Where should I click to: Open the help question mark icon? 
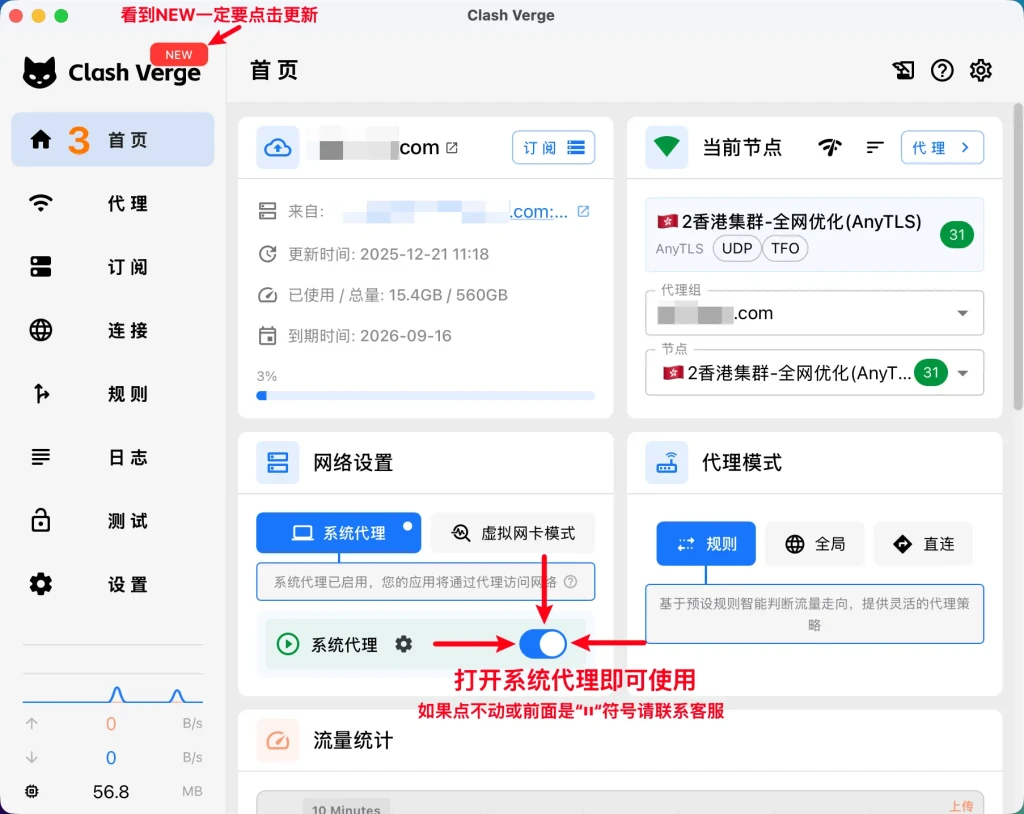(942, 70)
